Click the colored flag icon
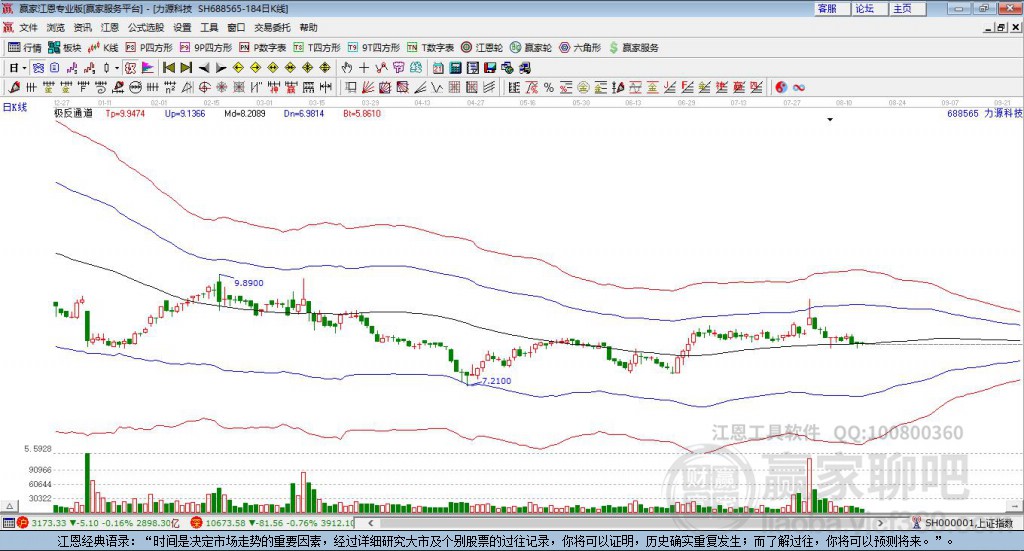 tap(148, 68)
